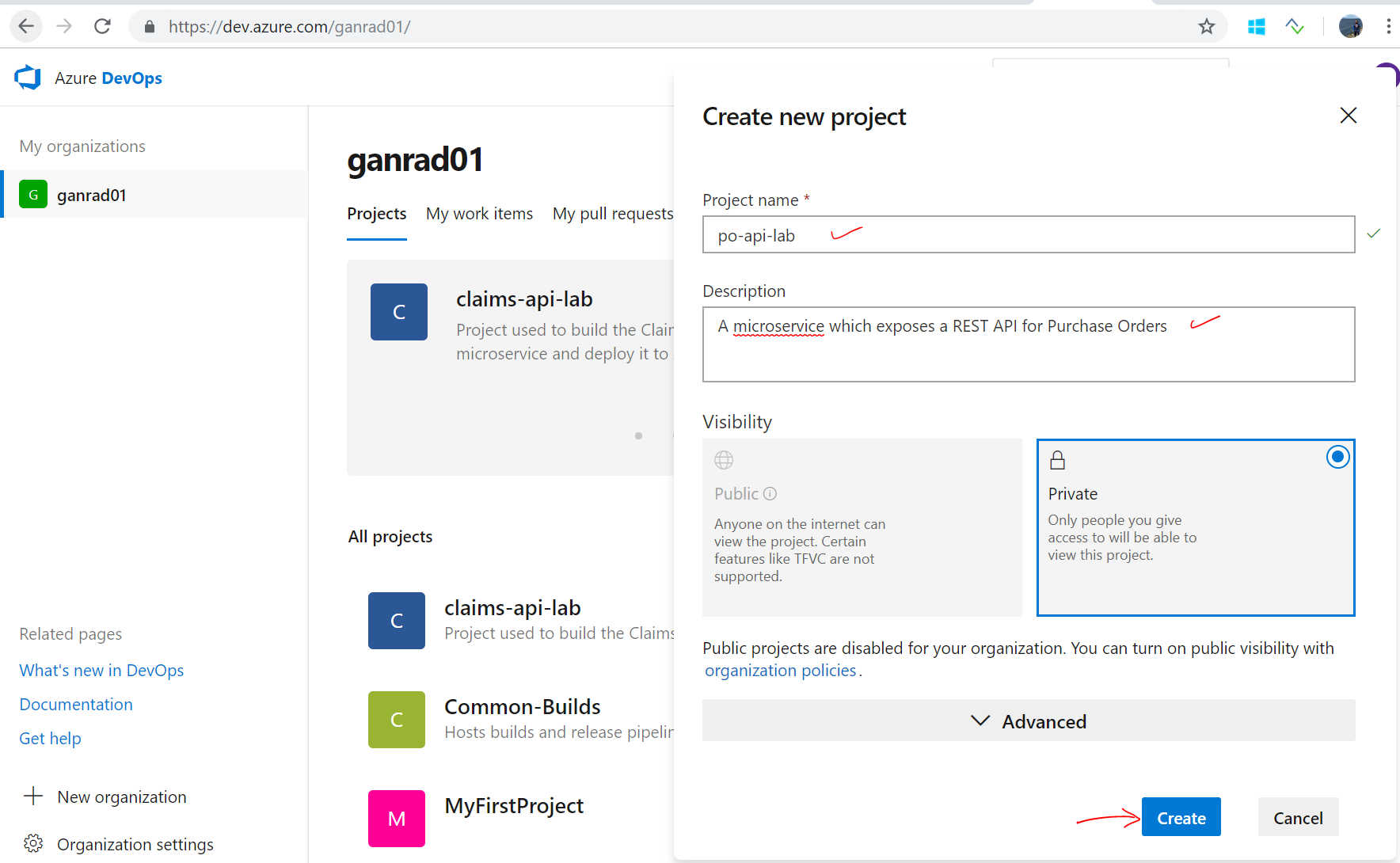
Task: Click the site lock icon in address bar
Action: tap(149, 27)
